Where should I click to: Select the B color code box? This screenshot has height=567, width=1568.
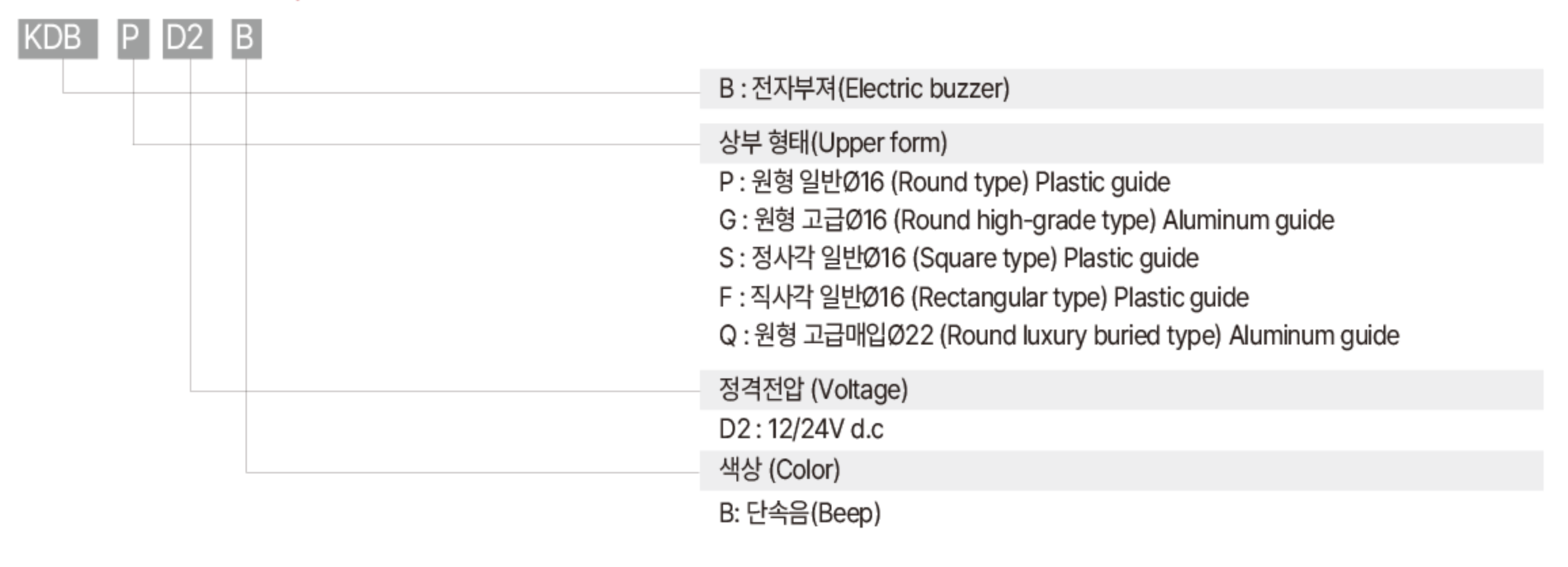point(246,39)
